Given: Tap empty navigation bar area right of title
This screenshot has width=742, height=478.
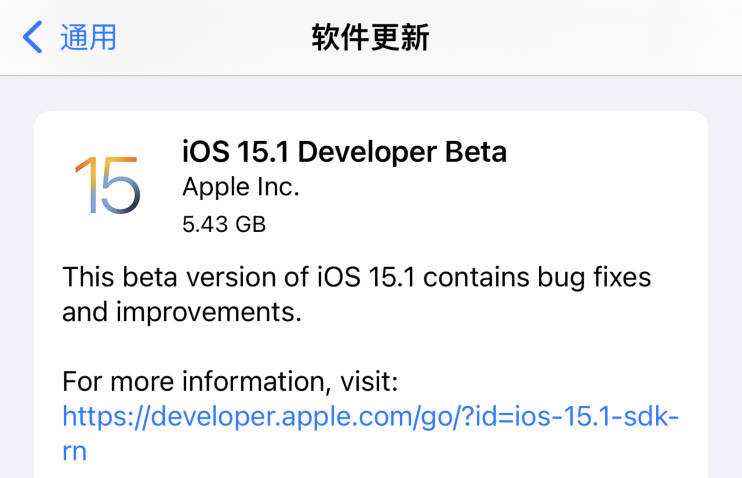Looking at the screenshot, I should click(600, 38).
